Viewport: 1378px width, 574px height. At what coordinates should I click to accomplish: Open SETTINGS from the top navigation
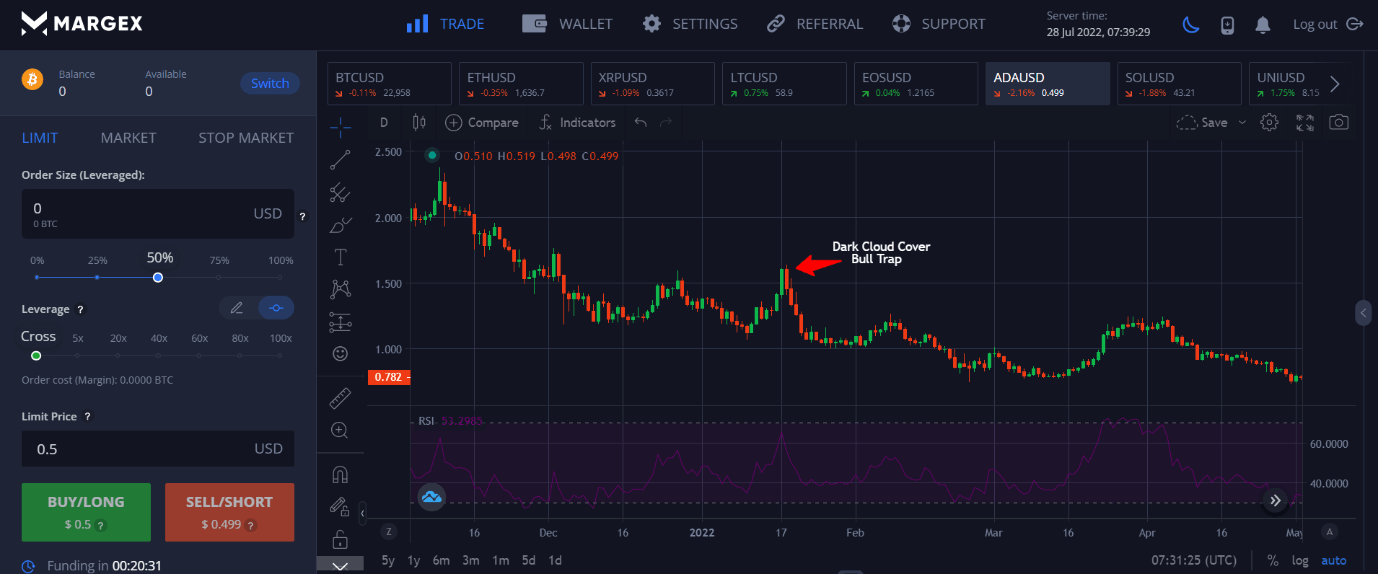point(690,24)
